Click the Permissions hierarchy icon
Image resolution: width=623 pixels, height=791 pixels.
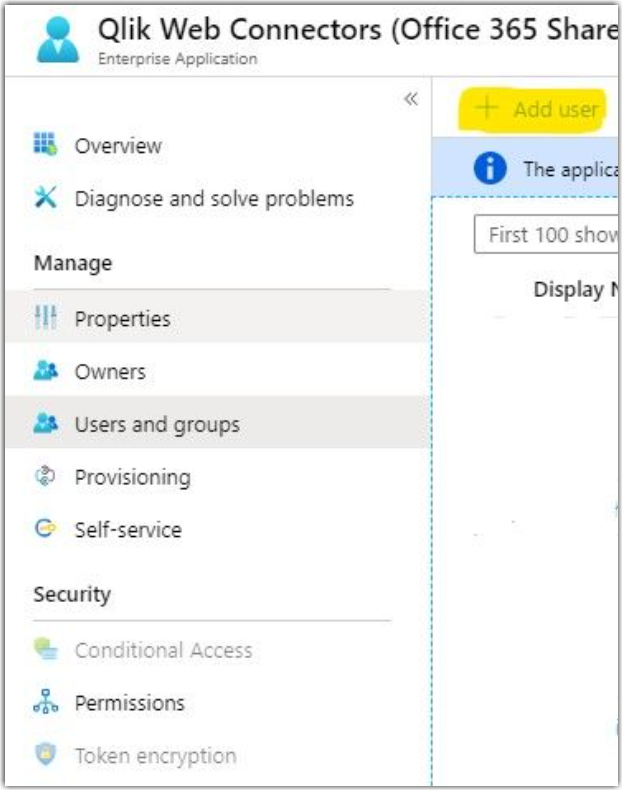pos(46,703)
